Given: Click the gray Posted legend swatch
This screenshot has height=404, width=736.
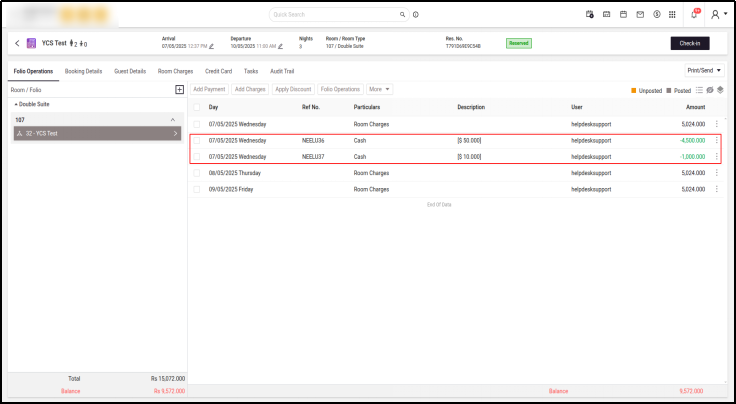Looking at the screenshot, I should pos(669,91).
